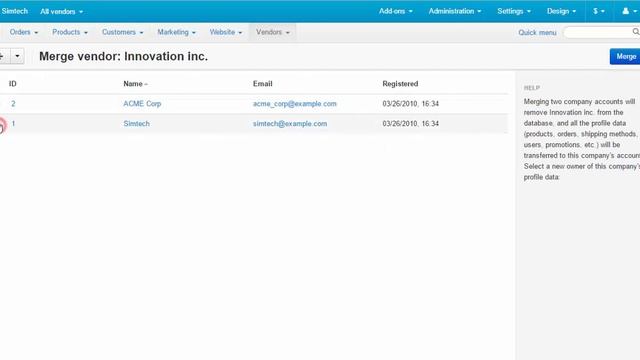Open the Vendors menu
The image size is (640, 360).
click(x=273, y=32)
